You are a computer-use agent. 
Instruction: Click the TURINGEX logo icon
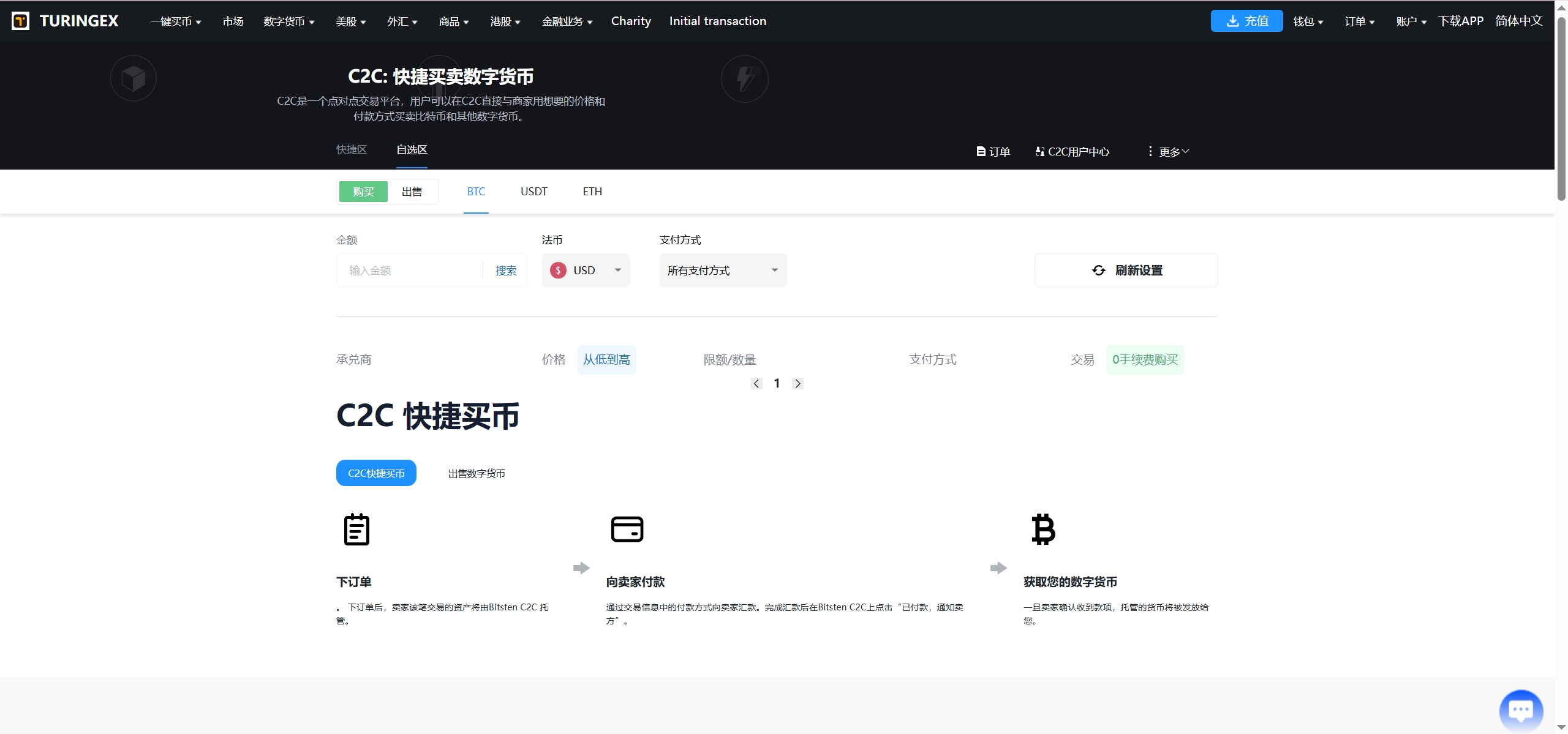20,21
